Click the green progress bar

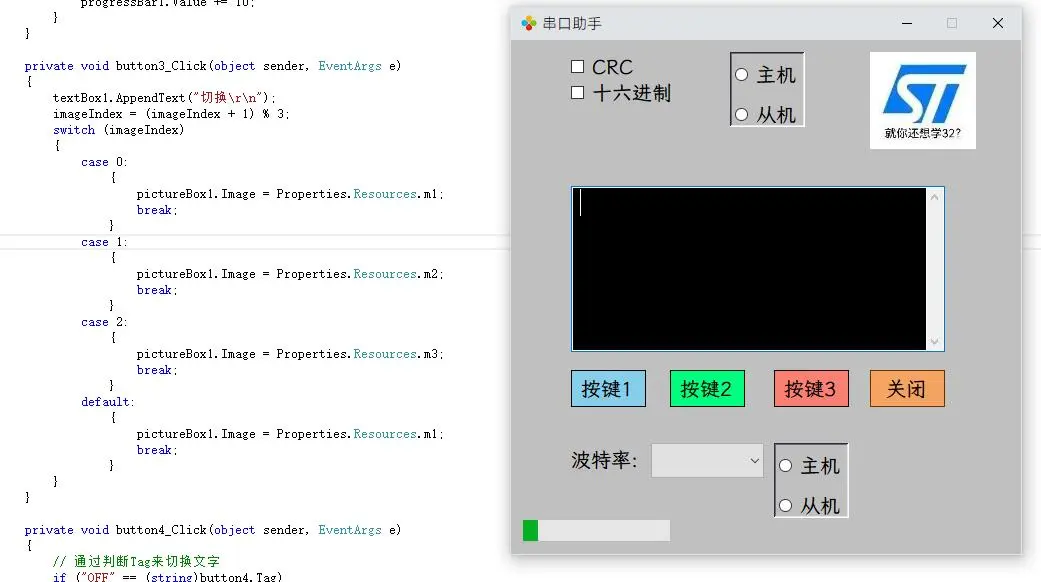596,530
